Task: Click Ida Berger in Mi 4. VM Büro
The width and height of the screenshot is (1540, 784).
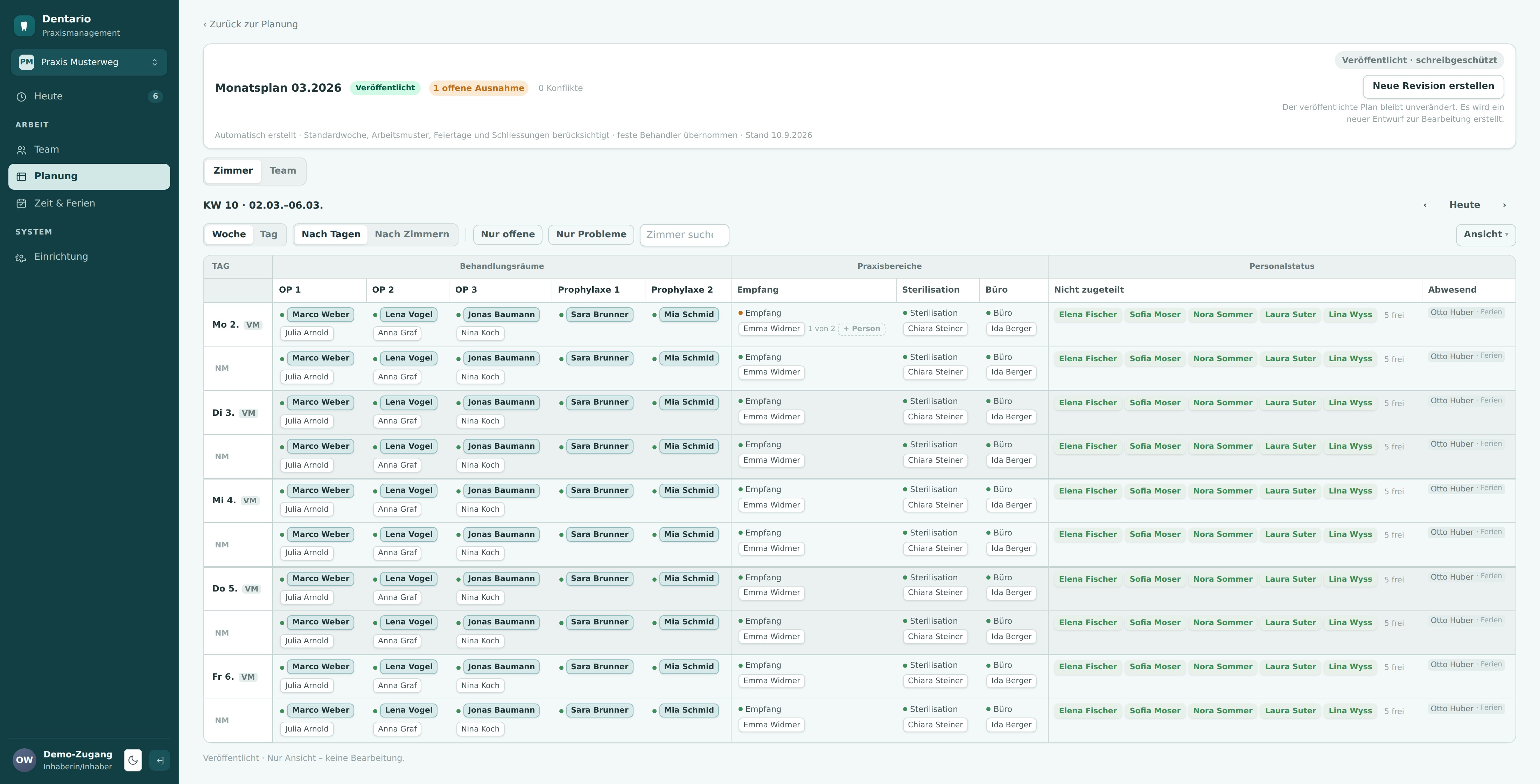Action: pos(1011,505)
